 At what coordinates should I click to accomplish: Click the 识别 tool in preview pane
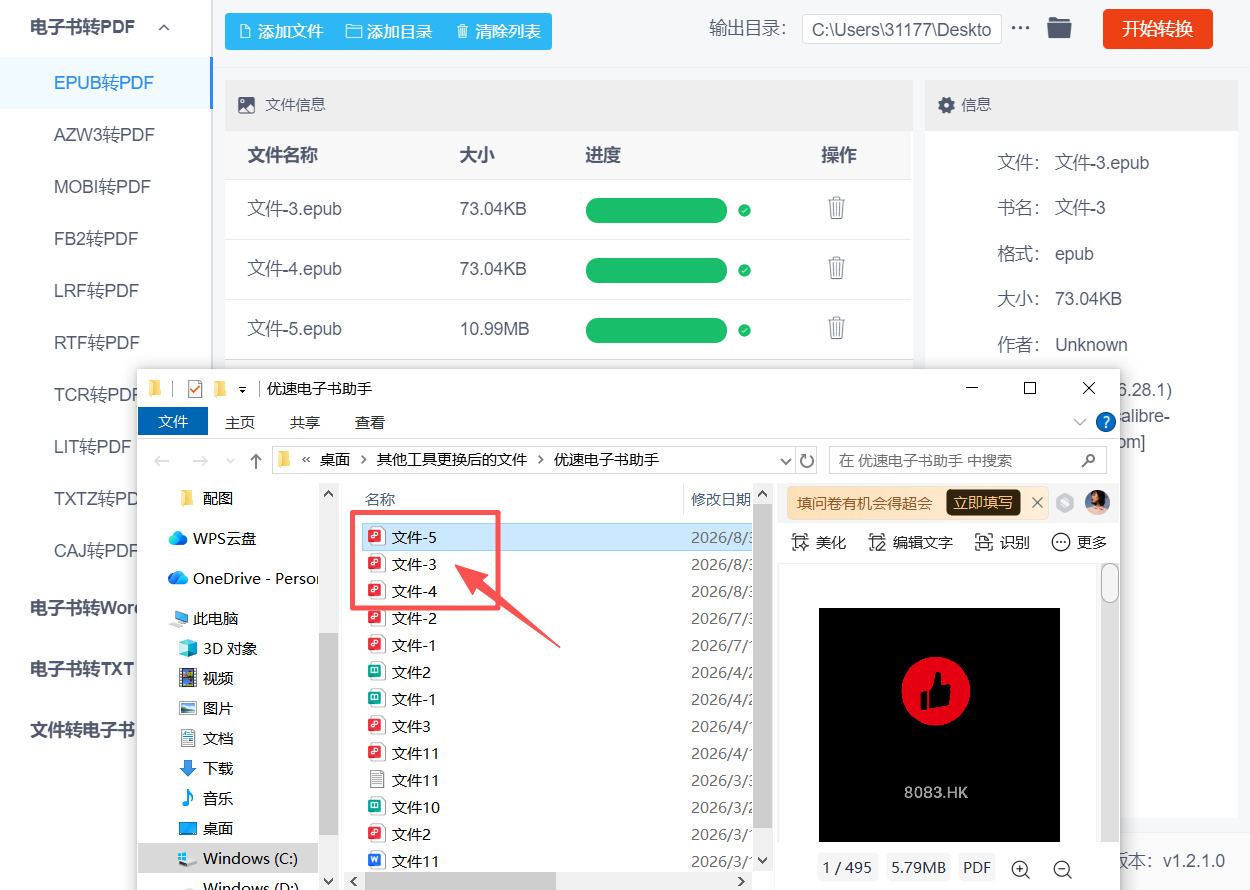point(1001,542)
